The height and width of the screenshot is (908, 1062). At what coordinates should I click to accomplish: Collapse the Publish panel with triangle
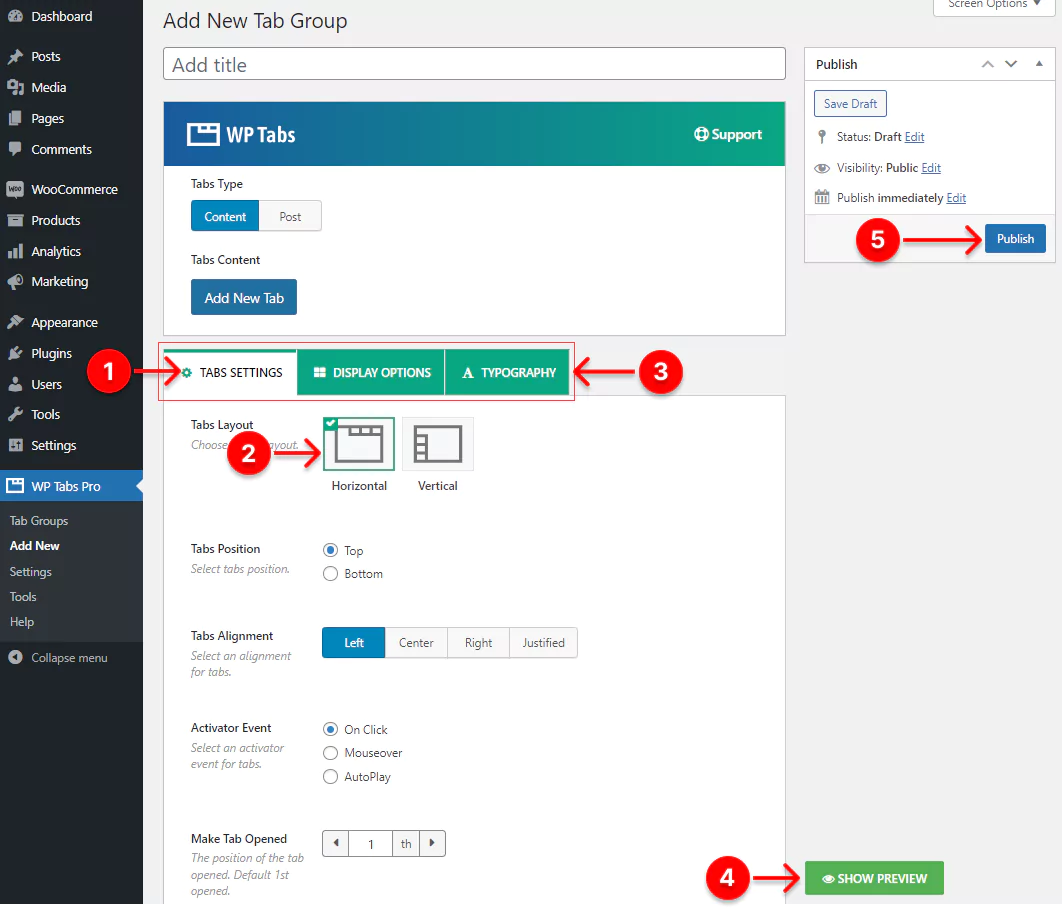(1039, 64)
